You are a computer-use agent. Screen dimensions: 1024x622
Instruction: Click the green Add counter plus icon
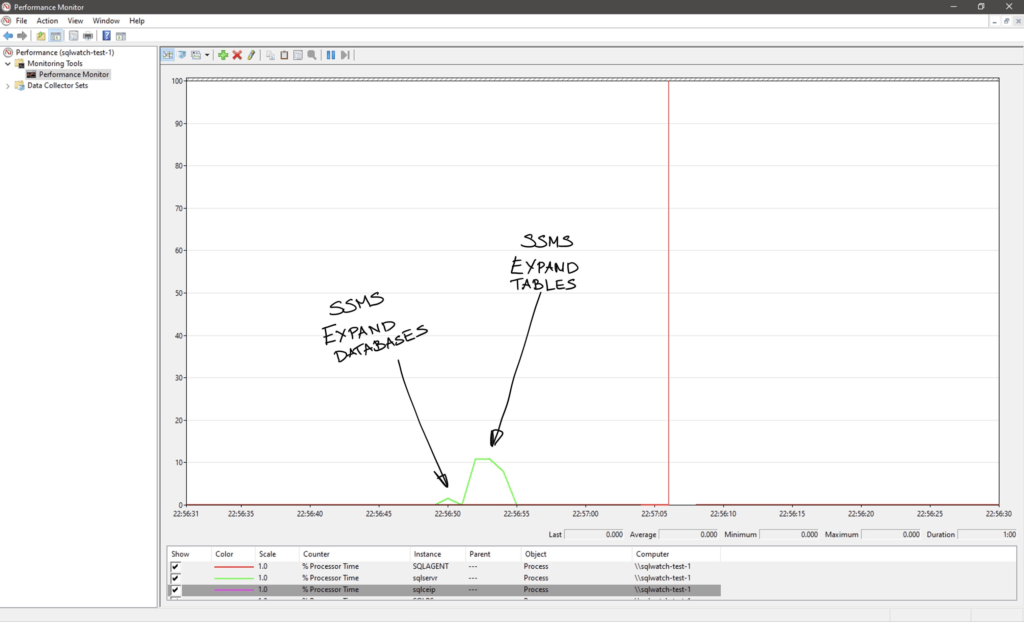[223, 55]
